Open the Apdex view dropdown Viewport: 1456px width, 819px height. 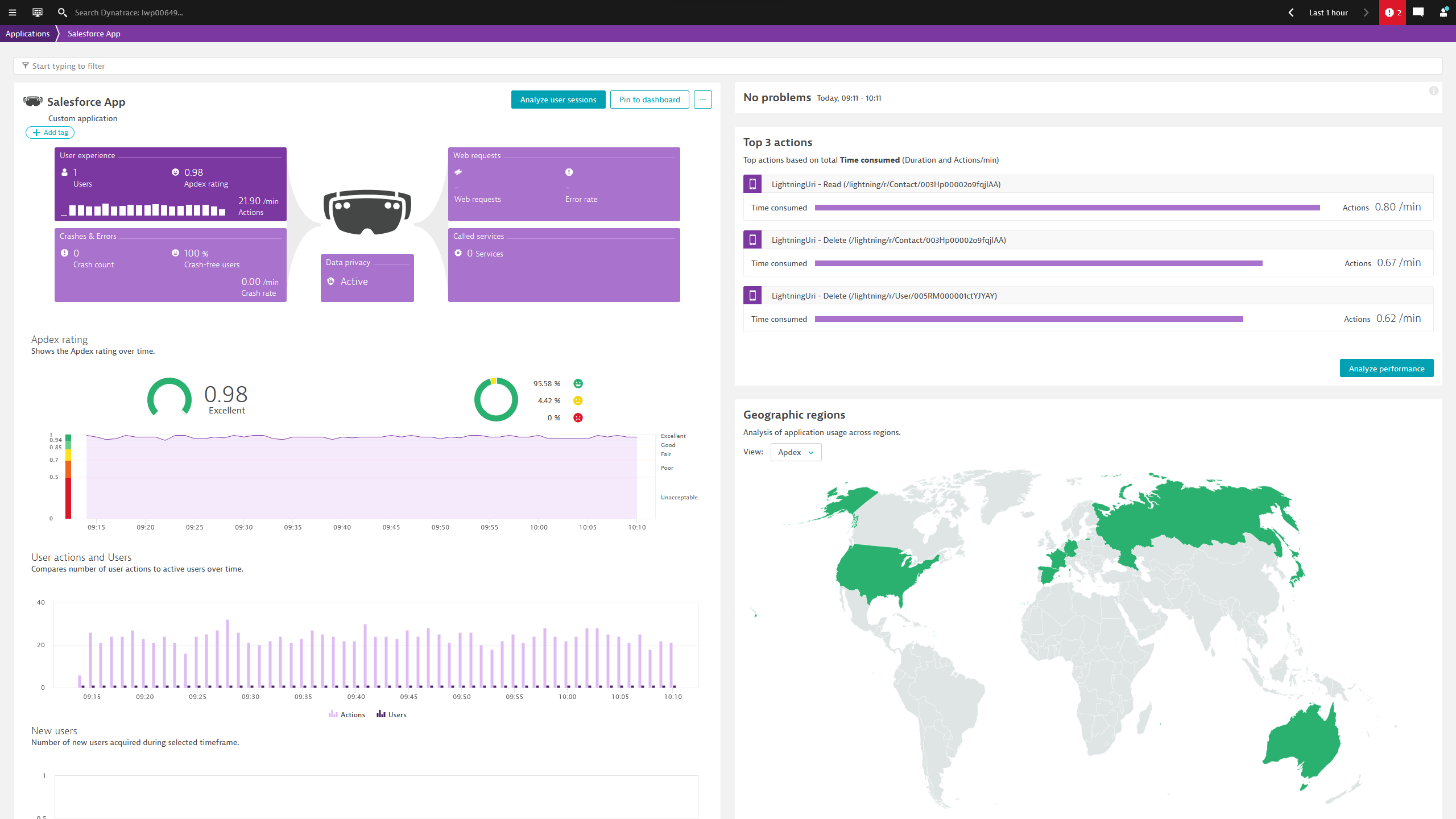click(796, 452)
